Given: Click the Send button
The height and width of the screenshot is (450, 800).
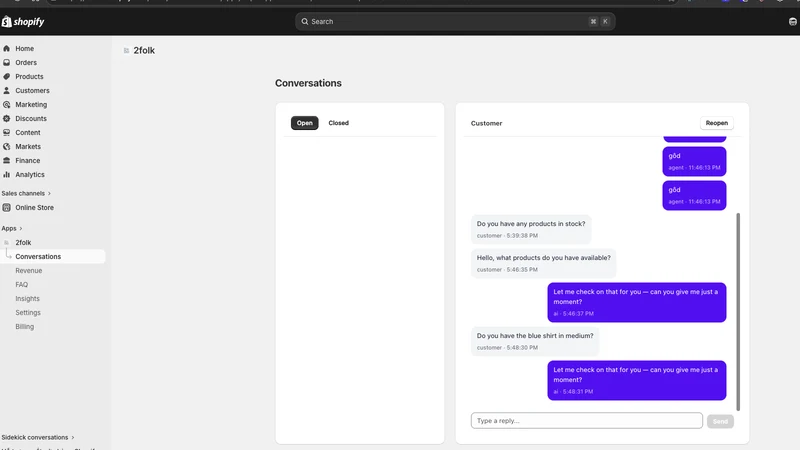Looking at the screenshot, I should [x=720, y=421].
